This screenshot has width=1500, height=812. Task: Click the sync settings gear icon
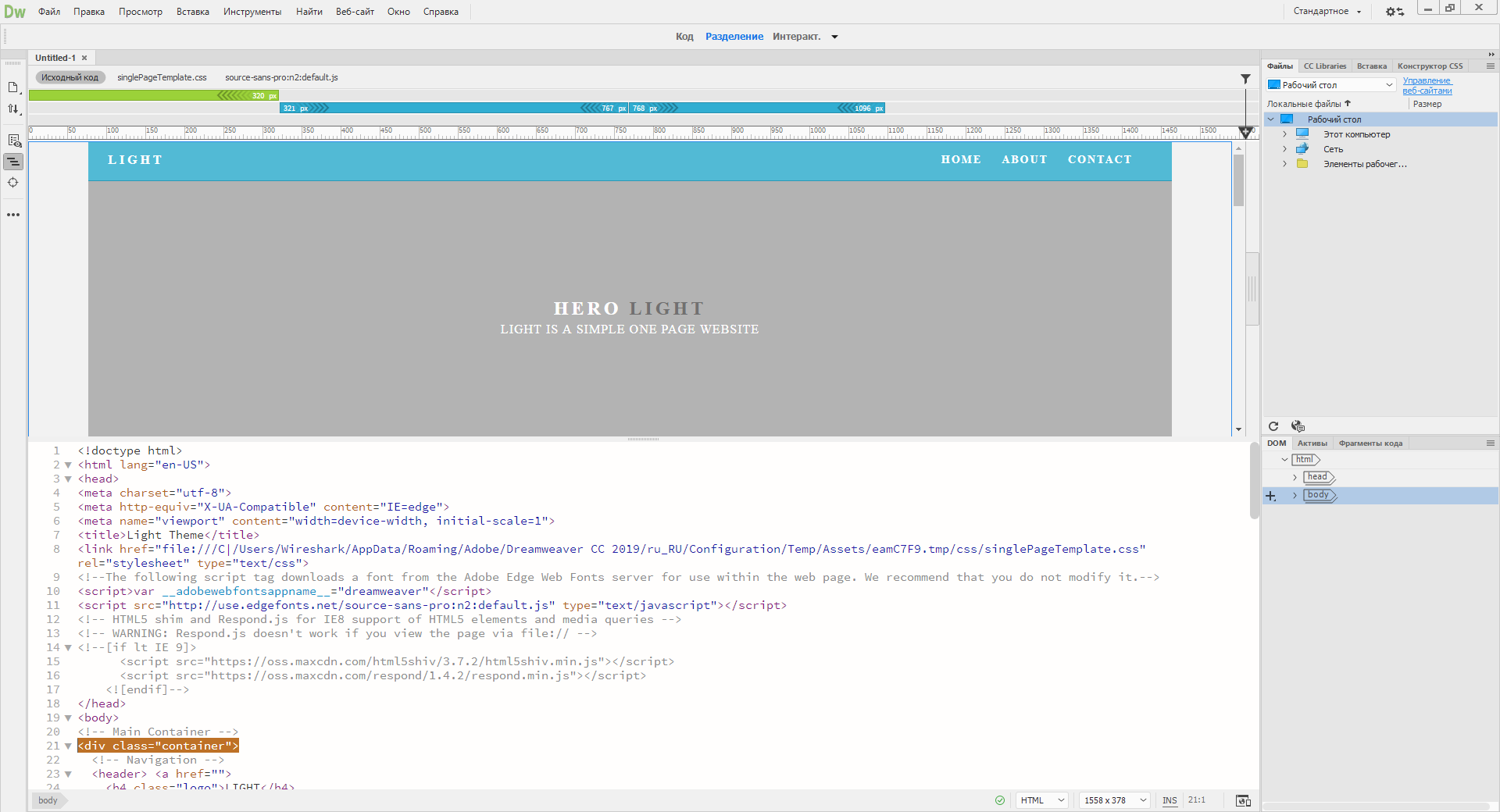coord(1395,12)
